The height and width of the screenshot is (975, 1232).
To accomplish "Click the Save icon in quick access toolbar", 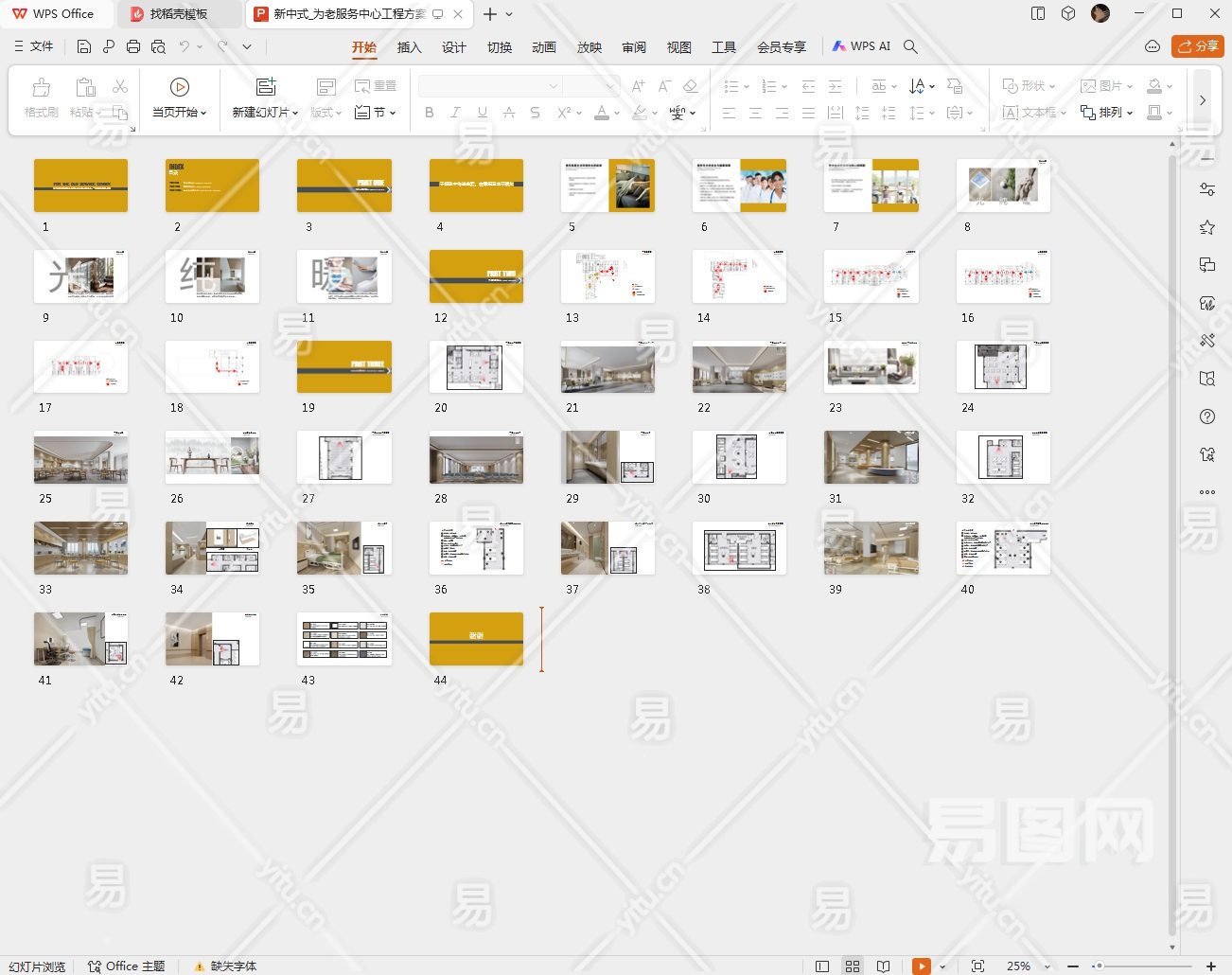I will coord(84,46).
